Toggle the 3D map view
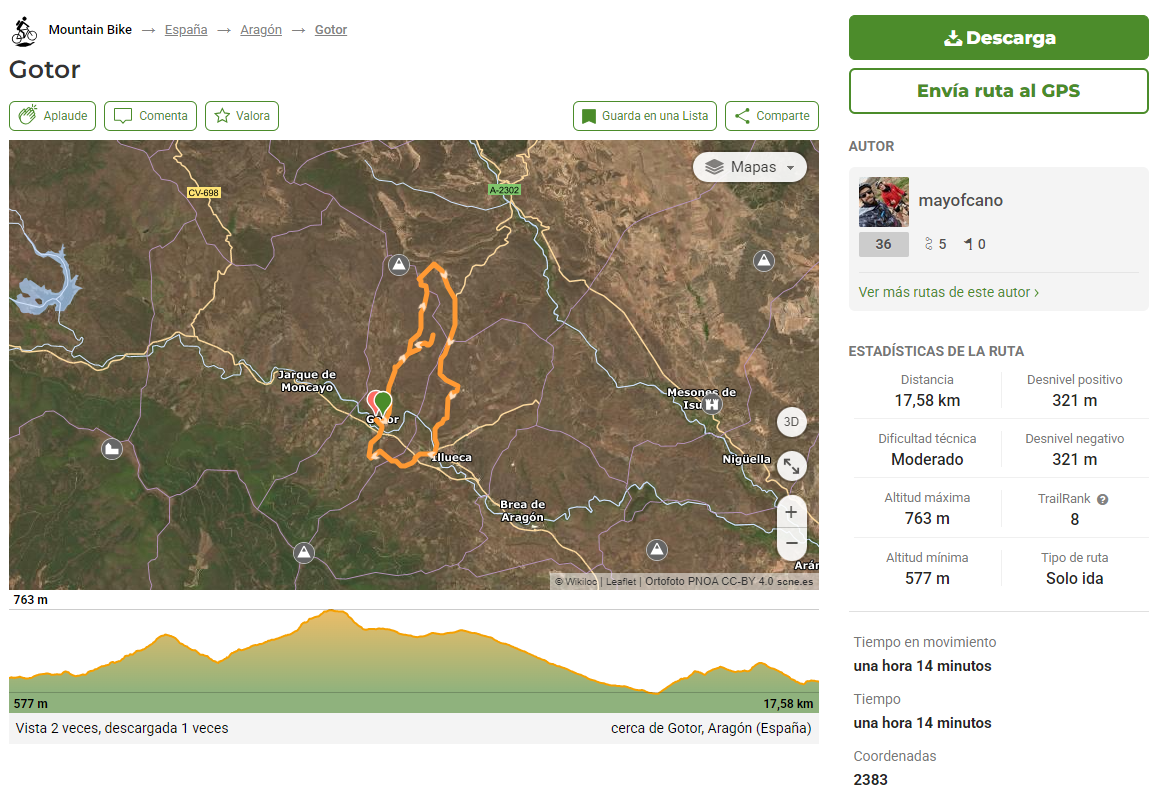The image size is (1158, 796). coord(791,422)
